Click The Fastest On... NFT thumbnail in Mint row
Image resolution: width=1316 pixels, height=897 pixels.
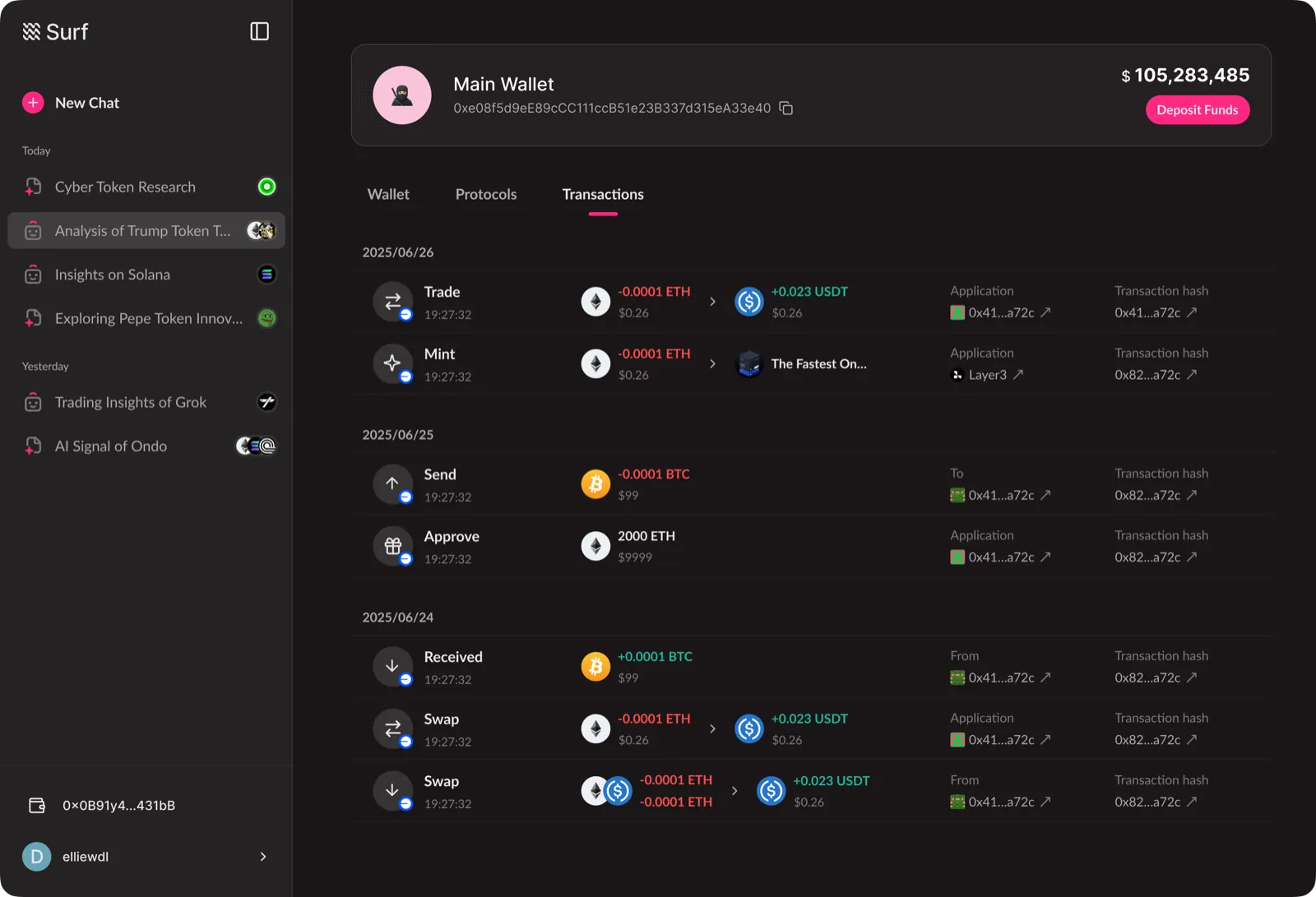click(x=749, y=363)
